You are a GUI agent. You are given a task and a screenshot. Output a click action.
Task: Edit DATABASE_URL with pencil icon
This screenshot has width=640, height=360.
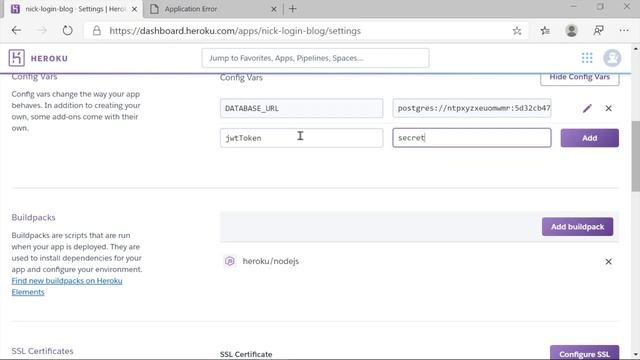coord(587,108)
